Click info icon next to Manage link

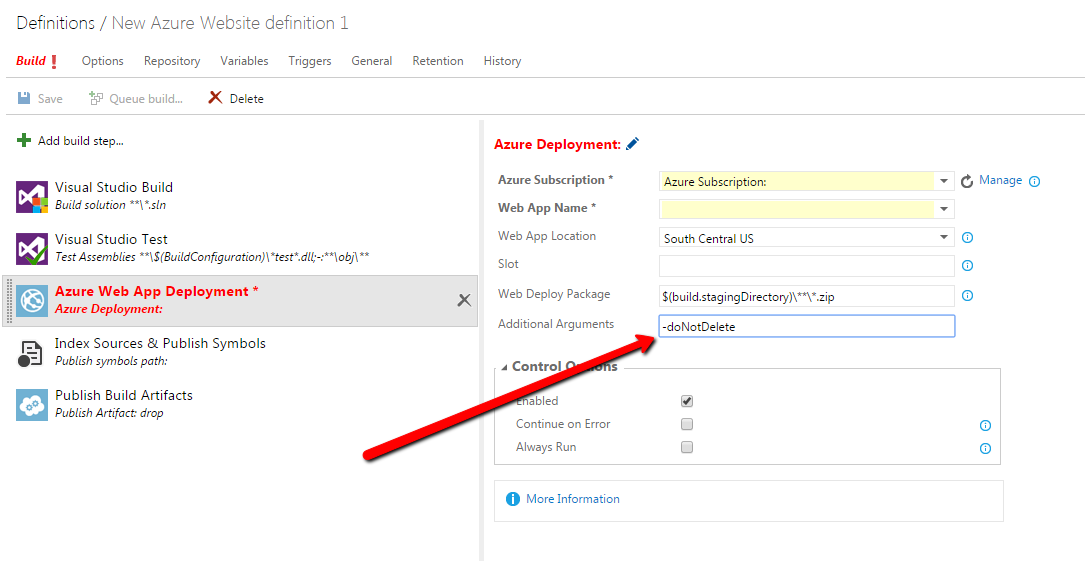click(x=1034, y=181)
